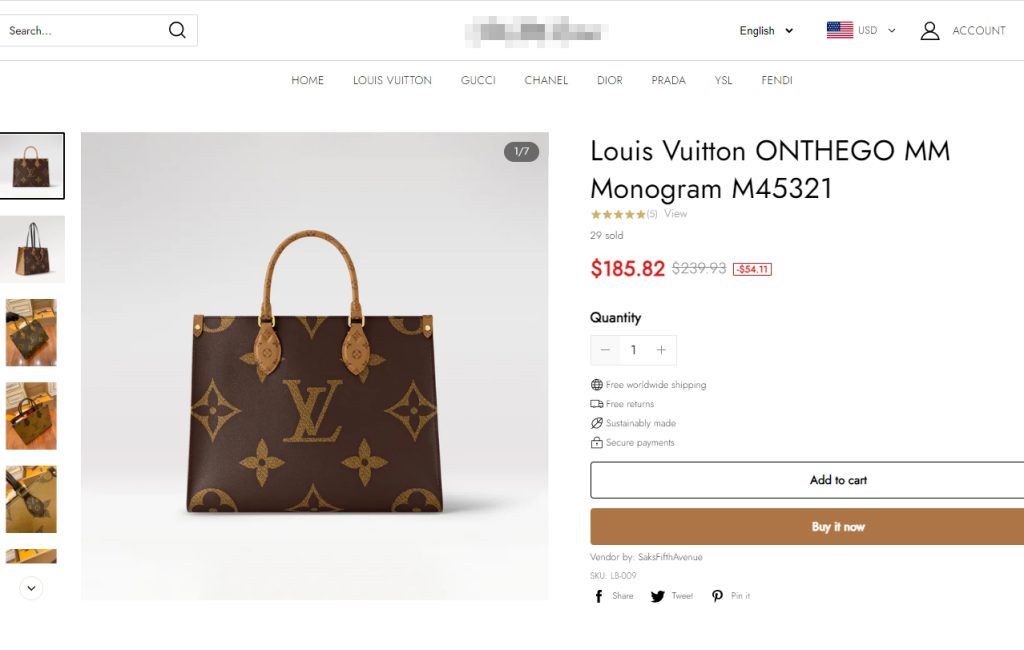Select the second bag thumbnail image
This screenshot has width=1024, height=650.
click(x=31, y=249)
